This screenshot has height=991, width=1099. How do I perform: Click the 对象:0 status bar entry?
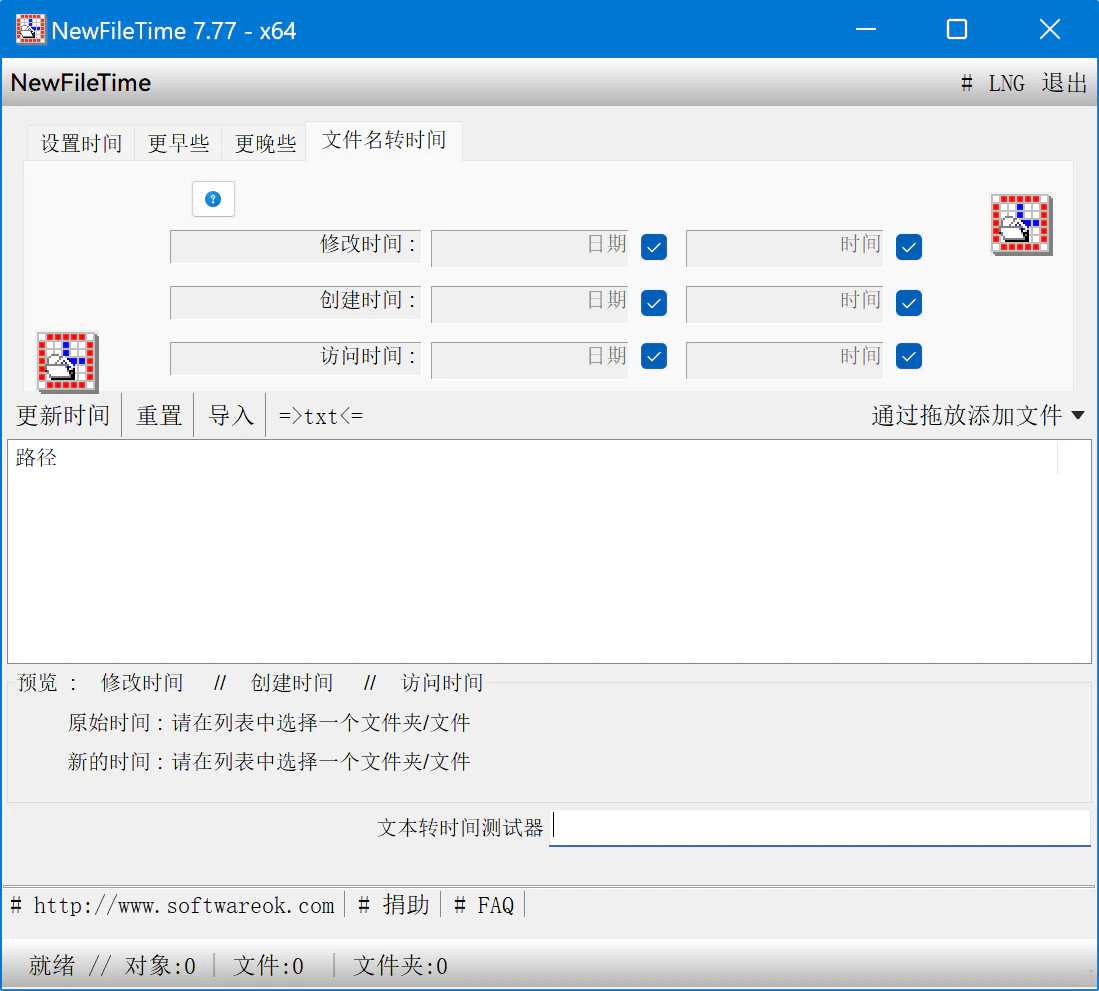pos(161,966)
